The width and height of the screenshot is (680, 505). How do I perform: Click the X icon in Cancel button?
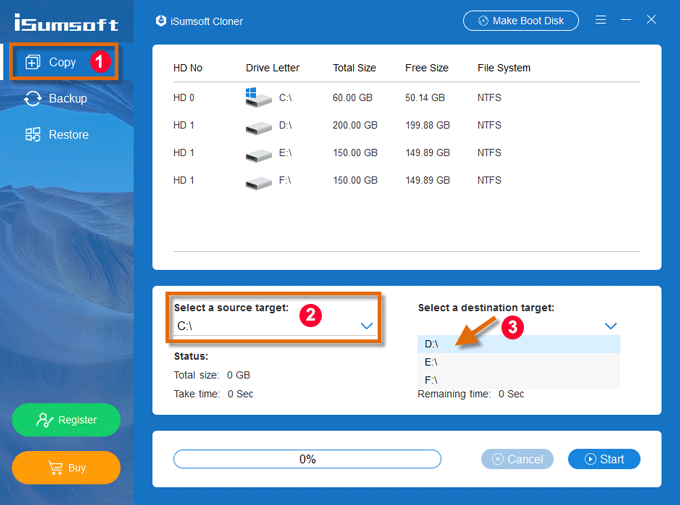[498, 459]
